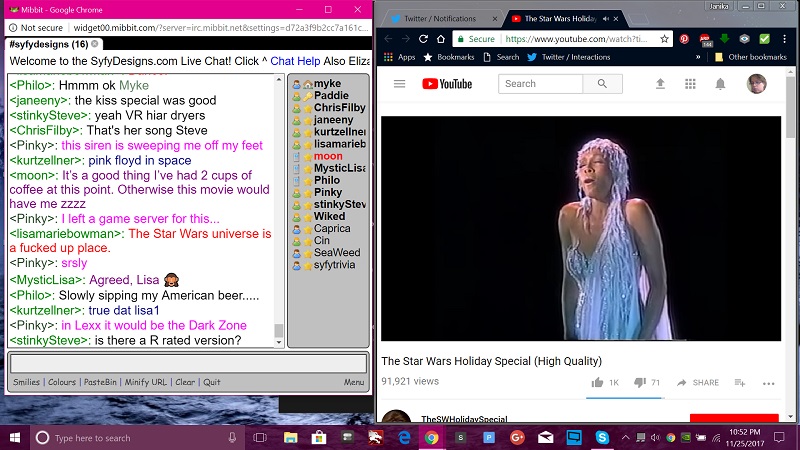Open TheSWHolidaySpecial channel link
This screenshot has width=800, height=450.
(x=464, y=419)
